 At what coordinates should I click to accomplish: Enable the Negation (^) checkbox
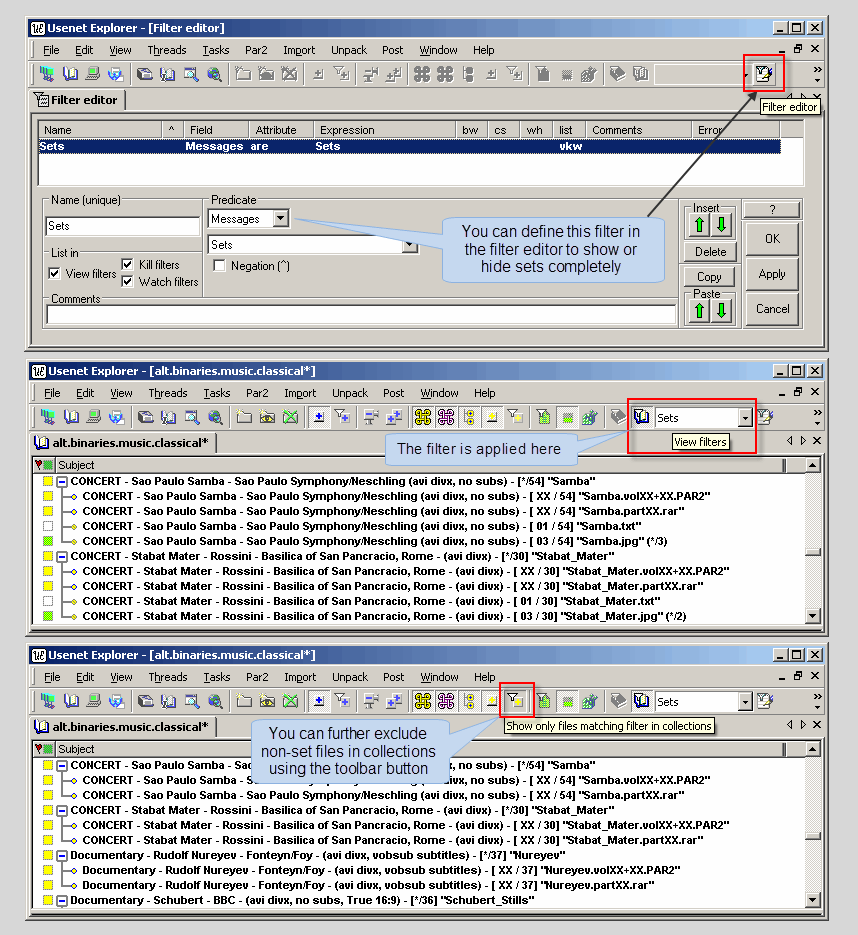[x=220, y=266]
